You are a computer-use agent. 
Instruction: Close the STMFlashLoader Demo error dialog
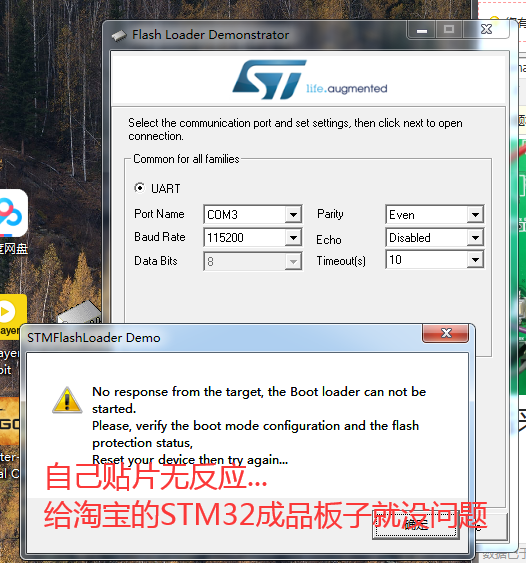click(446, 333)
